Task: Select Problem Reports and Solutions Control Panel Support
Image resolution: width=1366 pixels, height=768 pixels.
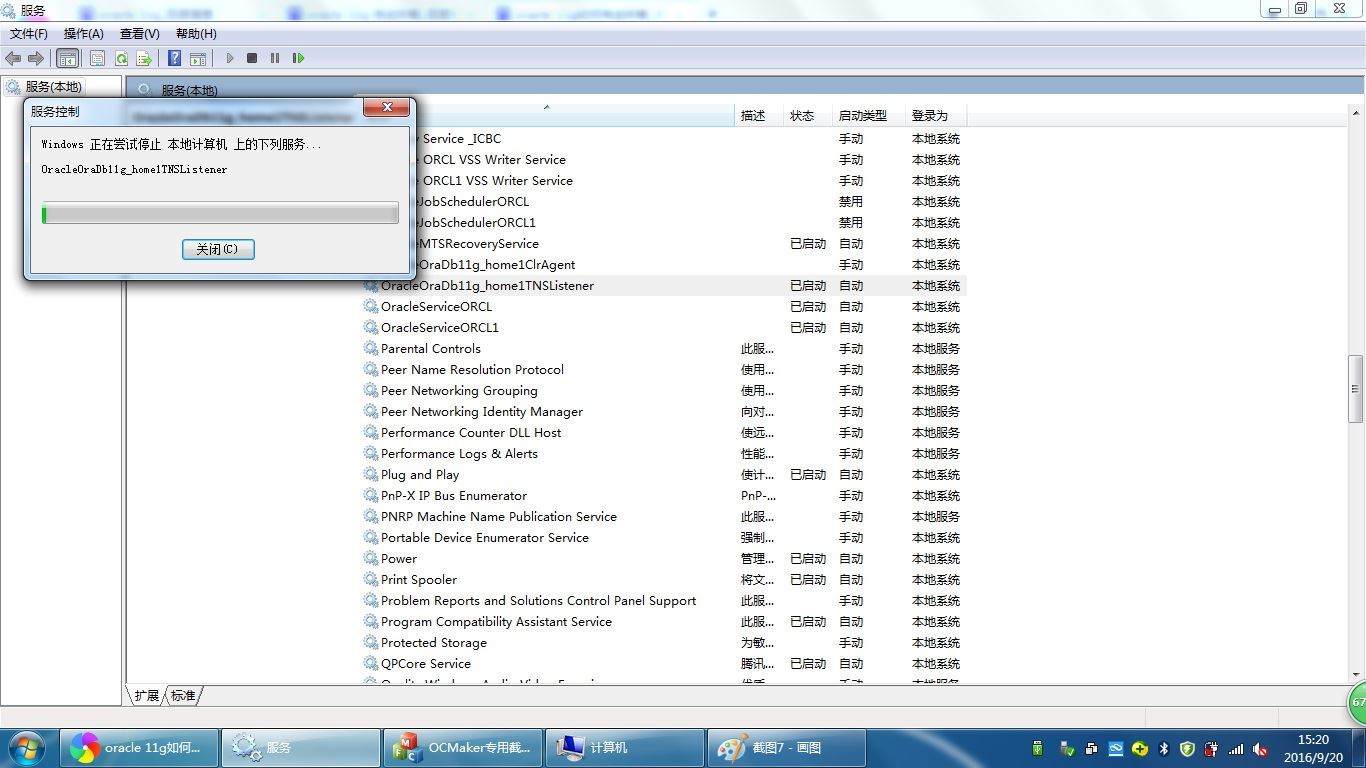Action: tap(538, 601)
